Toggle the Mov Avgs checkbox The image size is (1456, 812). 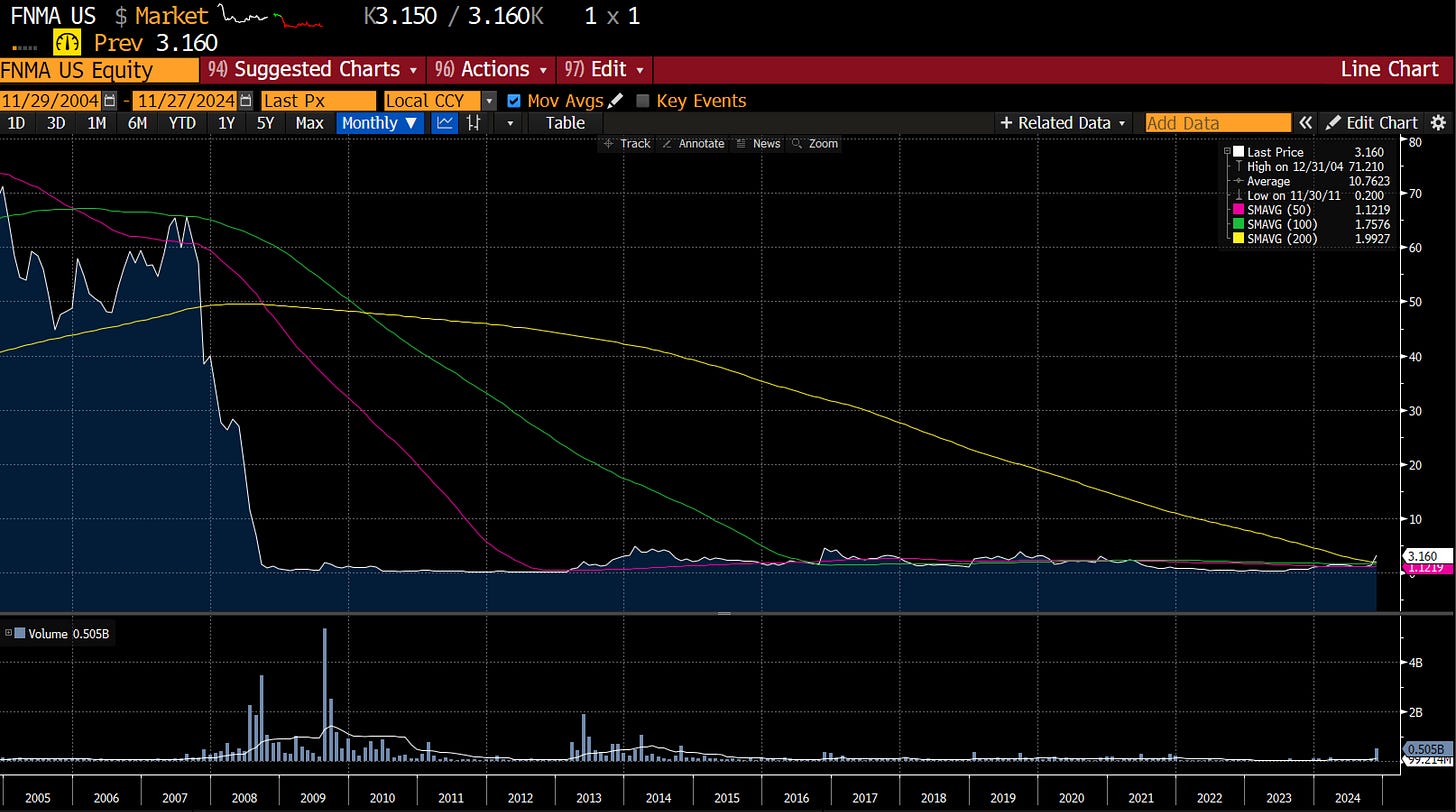click(x=514, y=101)
